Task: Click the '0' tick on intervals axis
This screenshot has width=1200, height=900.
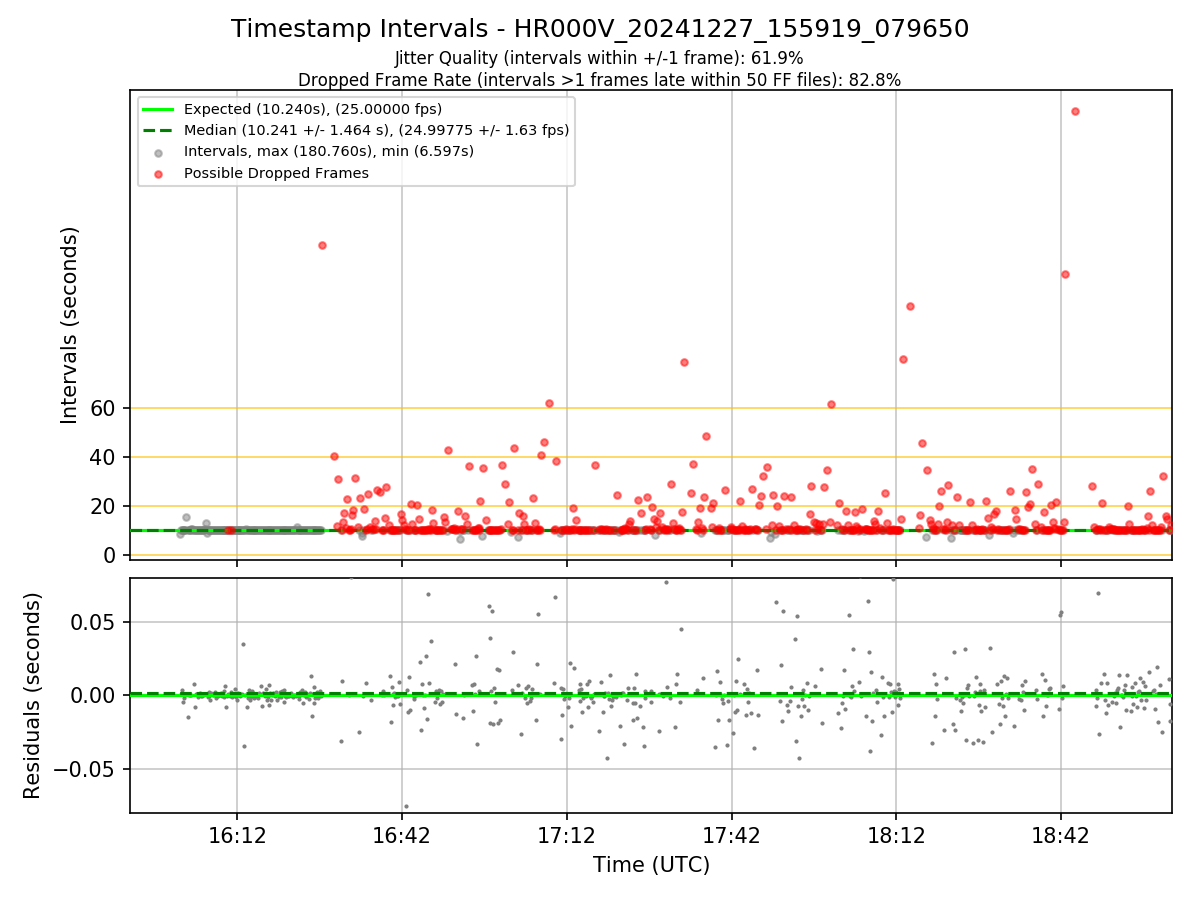Action: 110,555
